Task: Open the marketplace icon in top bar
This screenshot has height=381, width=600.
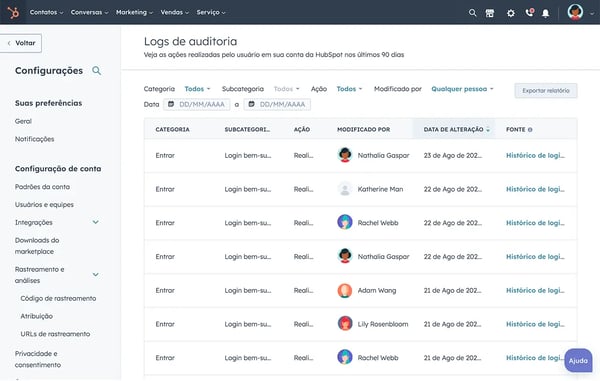Action: tap(490, 13)
